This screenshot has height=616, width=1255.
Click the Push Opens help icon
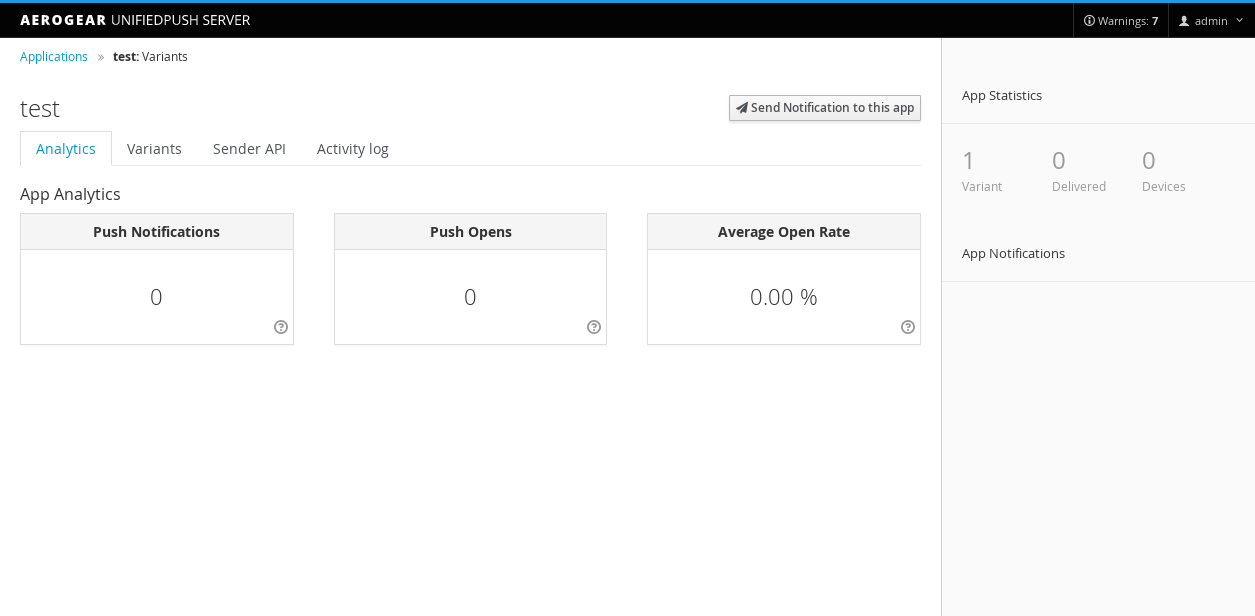(x=594, y=327)
